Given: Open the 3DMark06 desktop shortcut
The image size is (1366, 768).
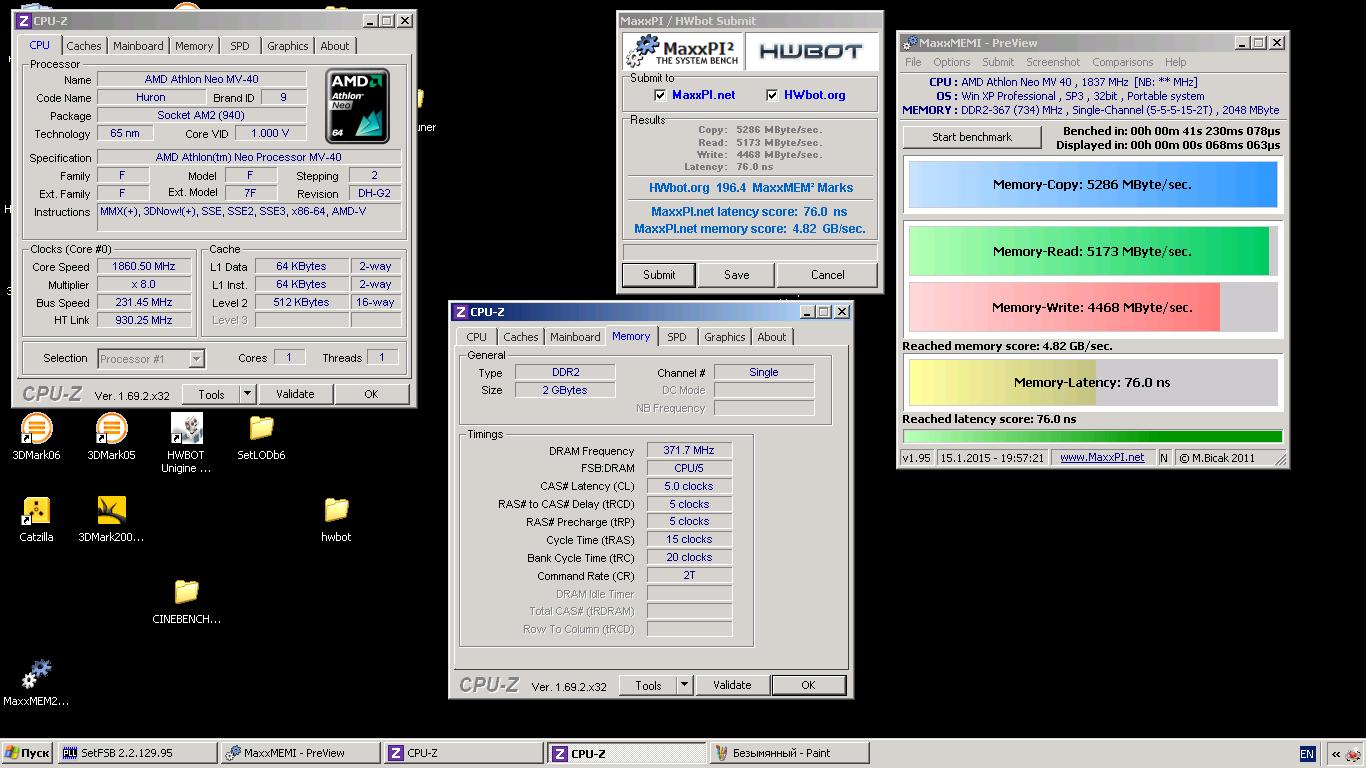Looking at the screenshot, I should click(x=36, y=438).
